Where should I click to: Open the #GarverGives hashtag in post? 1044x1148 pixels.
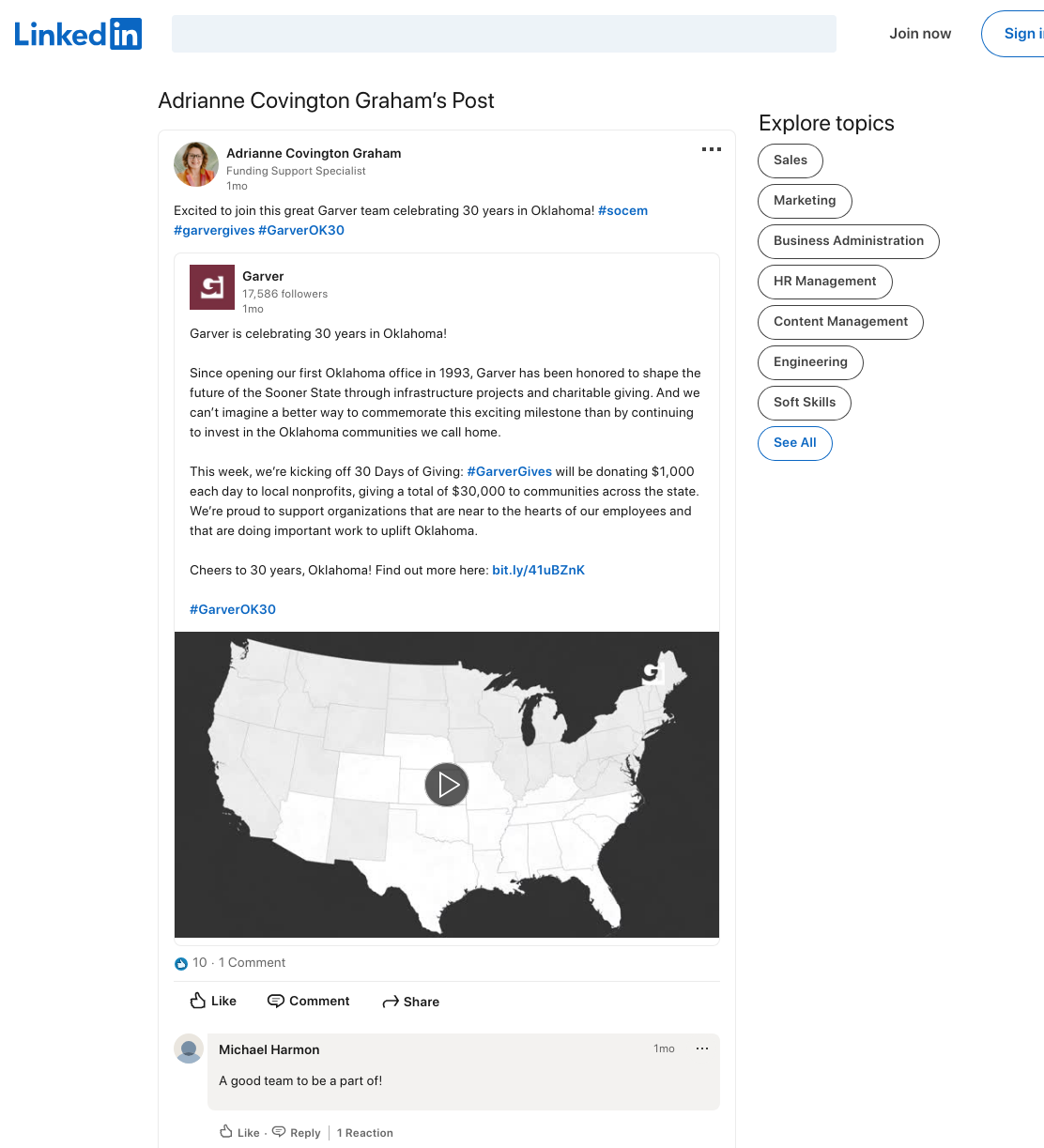pos(510,471)
